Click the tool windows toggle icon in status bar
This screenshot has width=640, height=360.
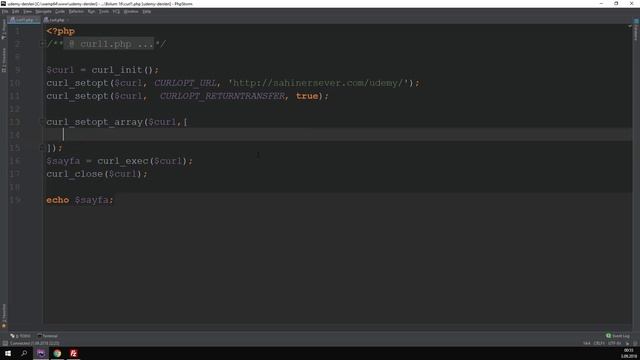tap(4, 344)
